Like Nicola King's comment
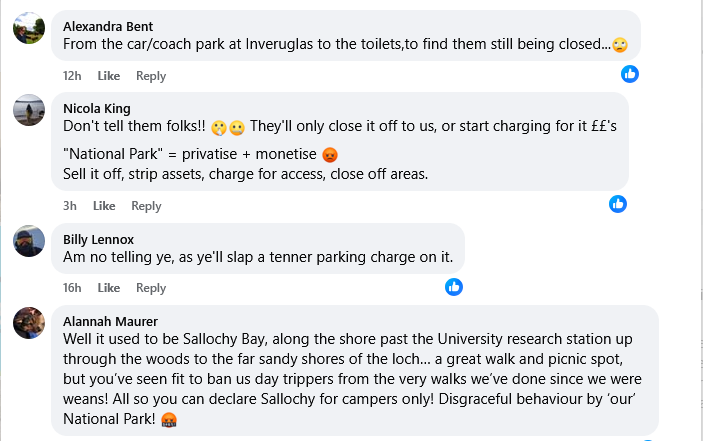 tap(104, 206)
